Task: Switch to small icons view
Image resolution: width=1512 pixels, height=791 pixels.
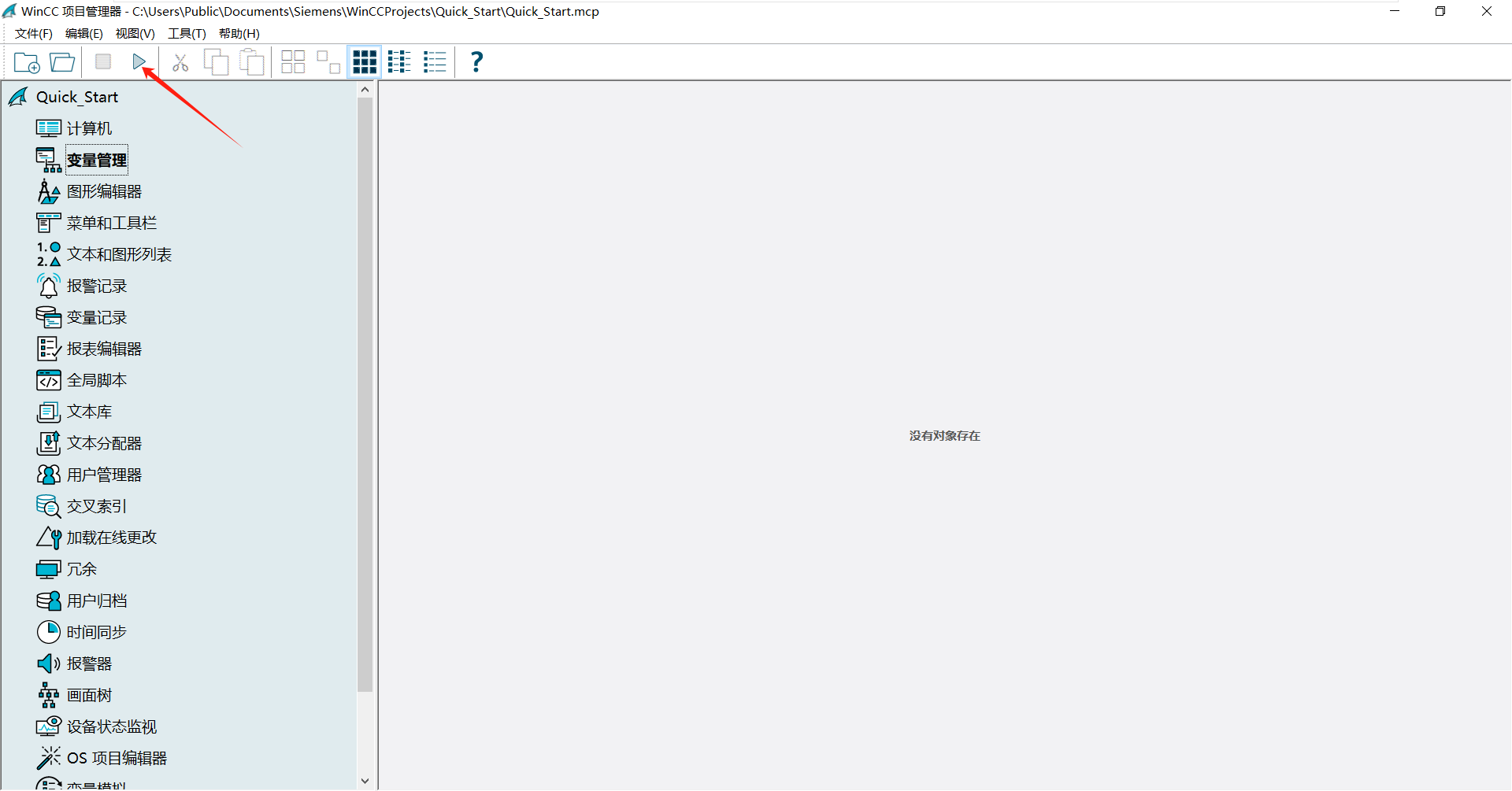Action: tap(328, 62)
